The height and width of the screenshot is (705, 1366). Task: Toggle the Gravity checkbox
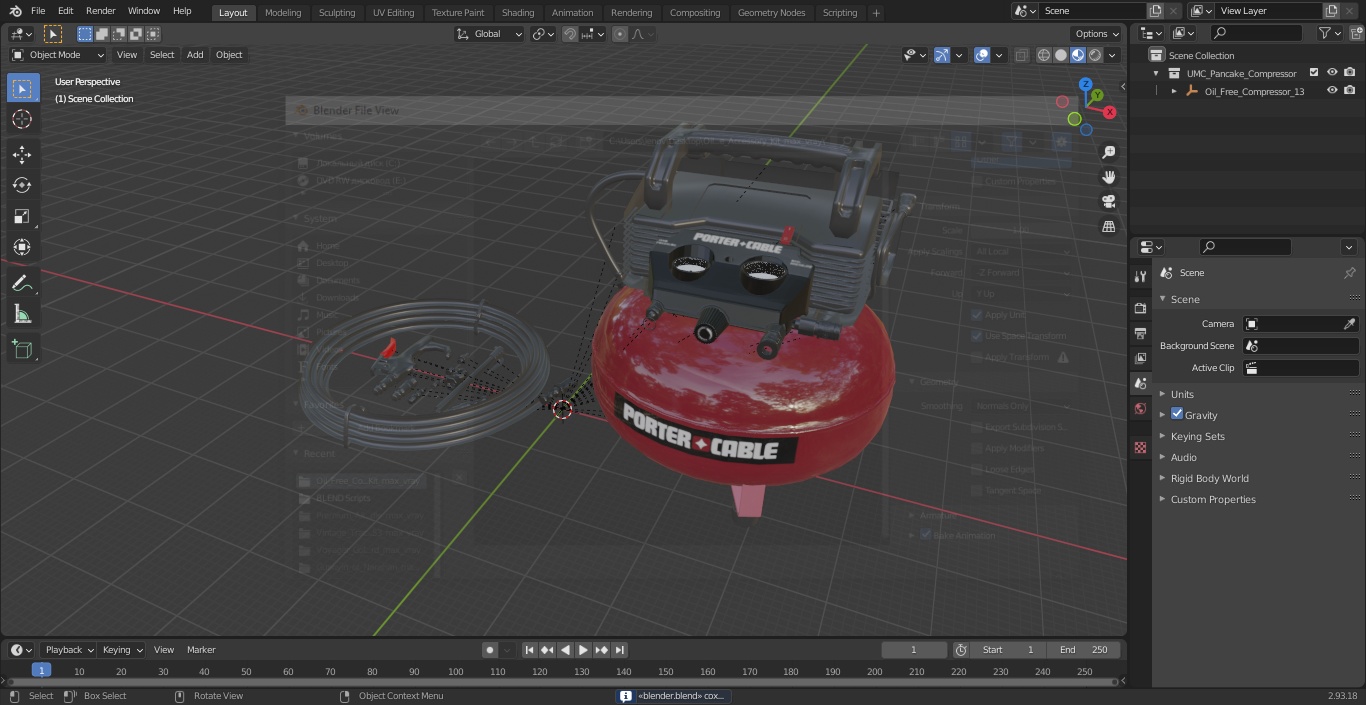coord(1177,414)
